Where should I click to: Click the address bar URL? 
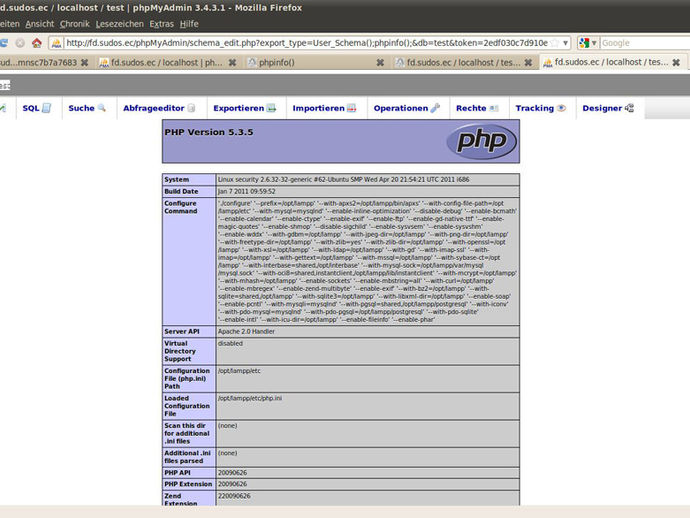[x=307, y=43]
